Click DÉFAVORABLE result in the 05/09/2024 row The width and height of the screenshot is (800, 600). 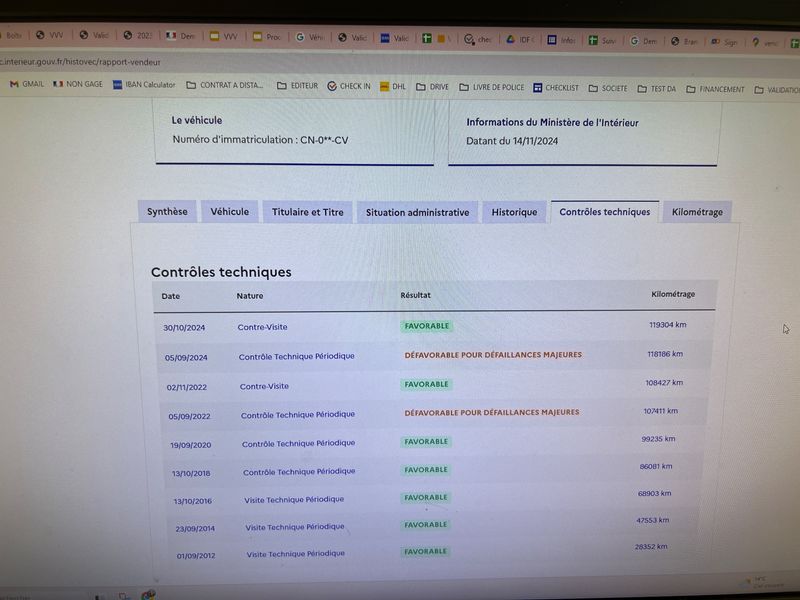coord(493,355)
